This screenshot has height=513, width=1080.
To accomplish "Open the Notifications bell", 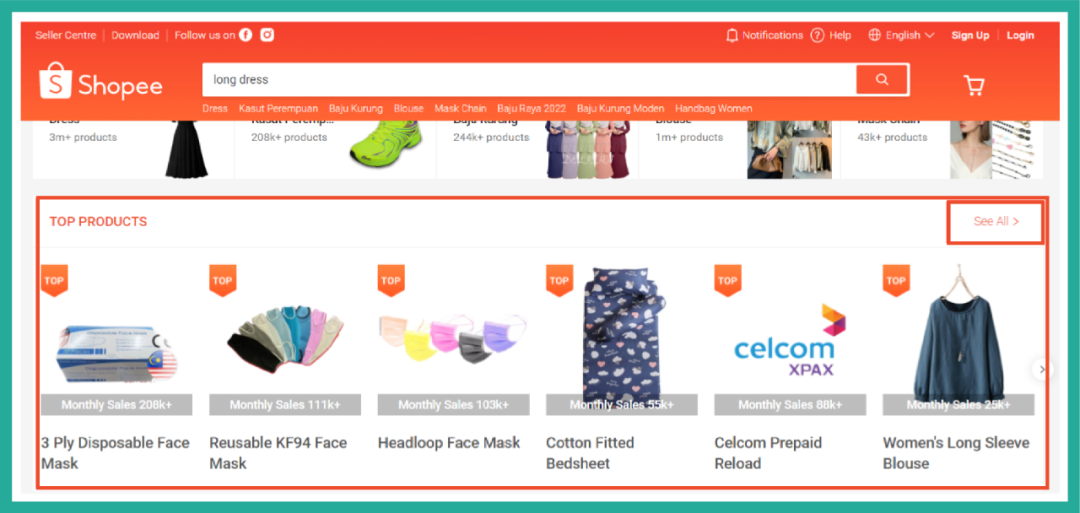I will [731, 35].
